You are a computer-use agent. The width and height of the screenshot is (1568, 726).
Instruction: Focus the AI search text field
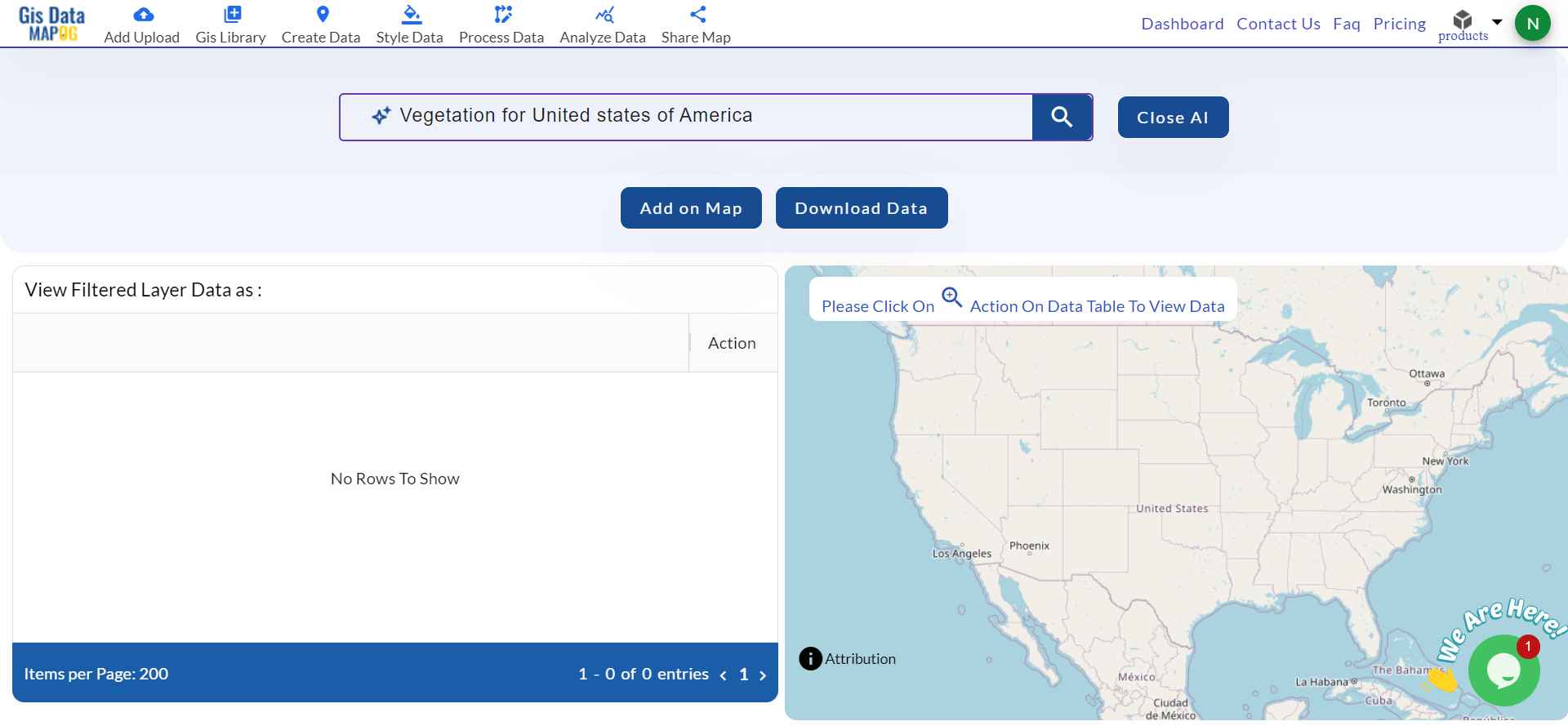point(702,117)
